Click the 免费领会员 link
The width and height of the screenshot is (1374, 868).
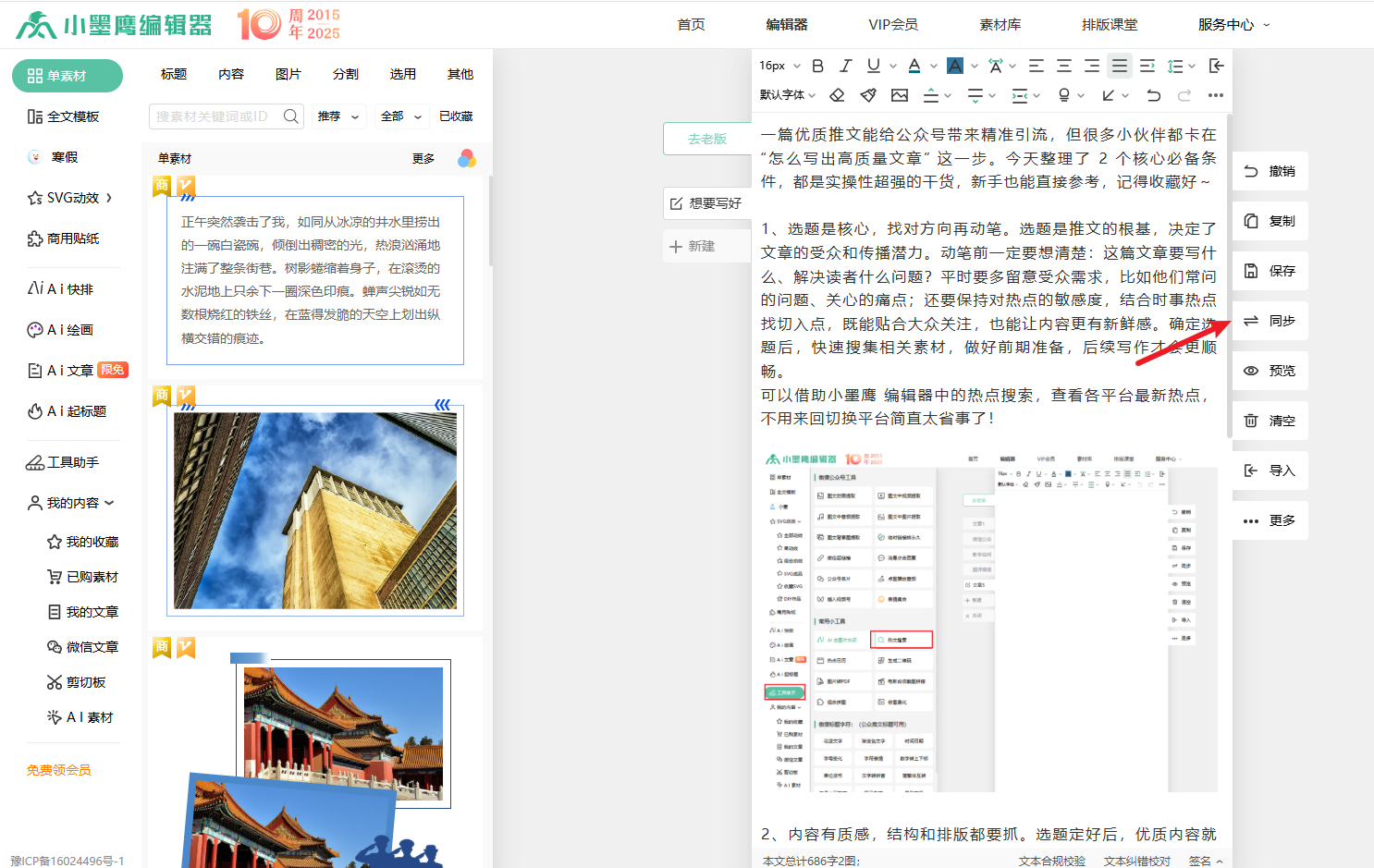59,770
